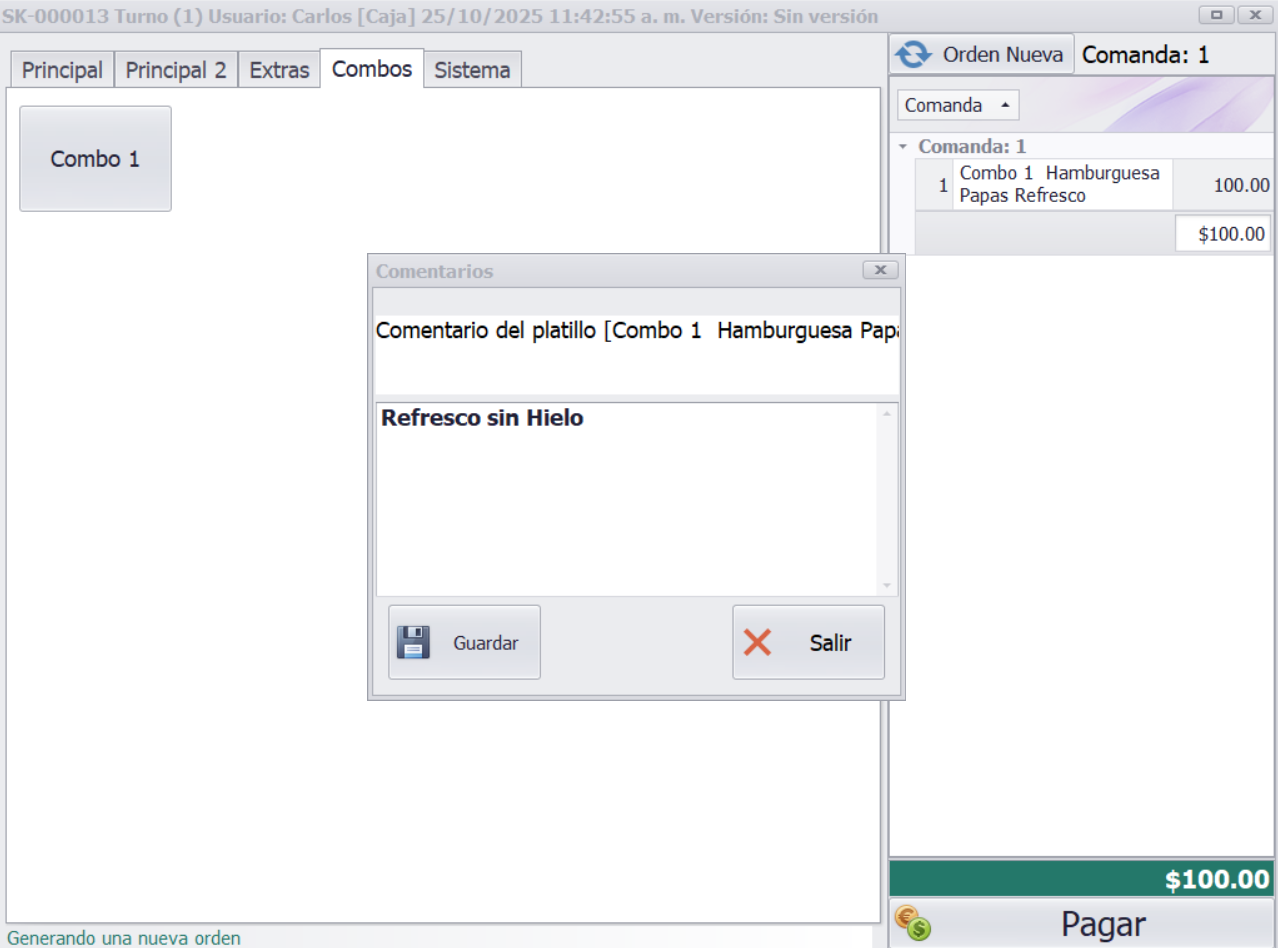Click the blue refresh arrows icon

click(914, 54)
